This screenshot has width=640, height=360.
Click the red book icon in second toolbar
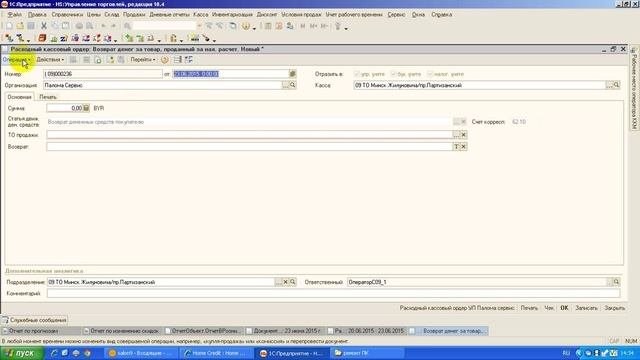[42, 38]
